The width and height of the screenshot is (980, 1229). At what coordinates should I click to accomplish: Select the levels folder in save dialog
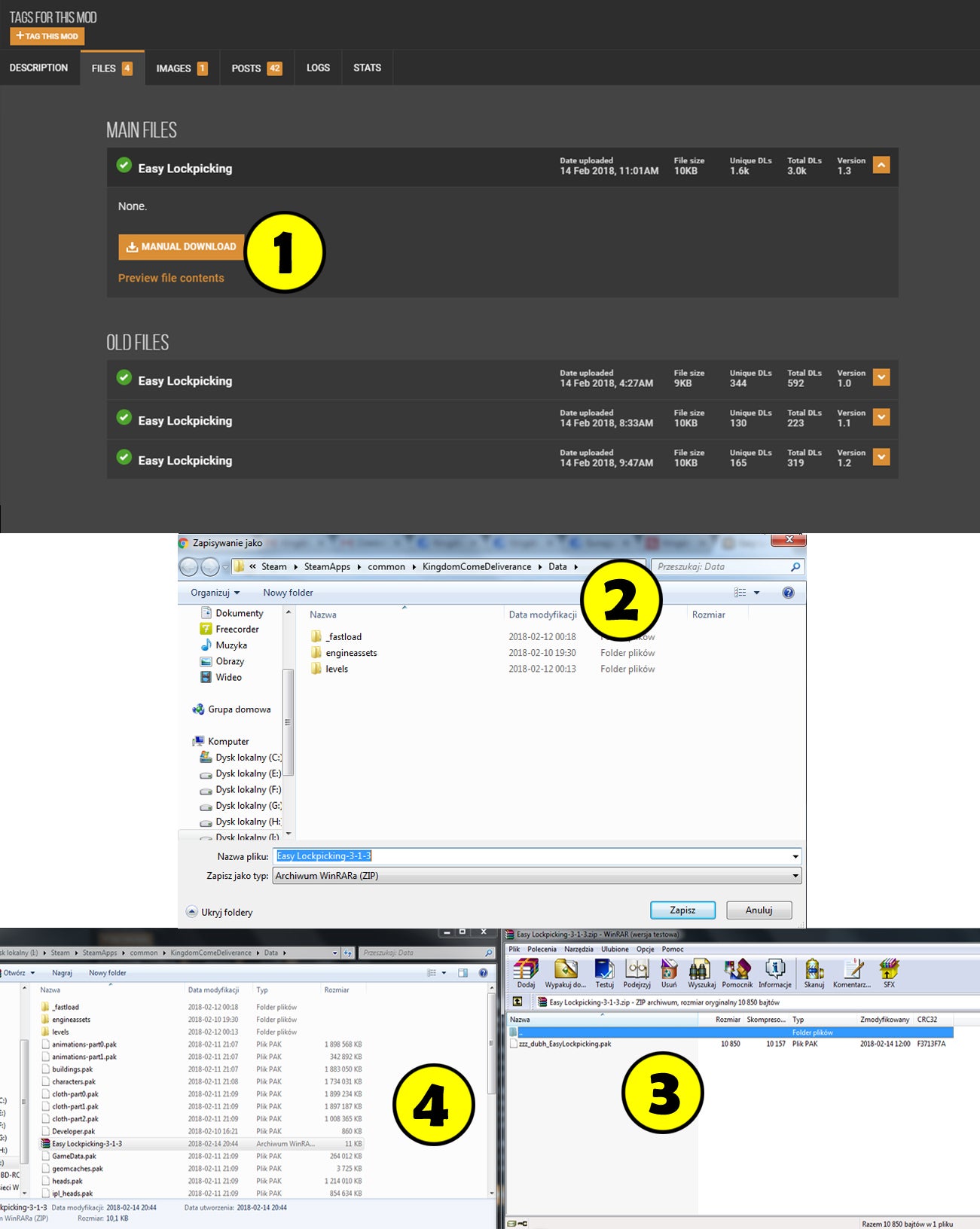329,669
